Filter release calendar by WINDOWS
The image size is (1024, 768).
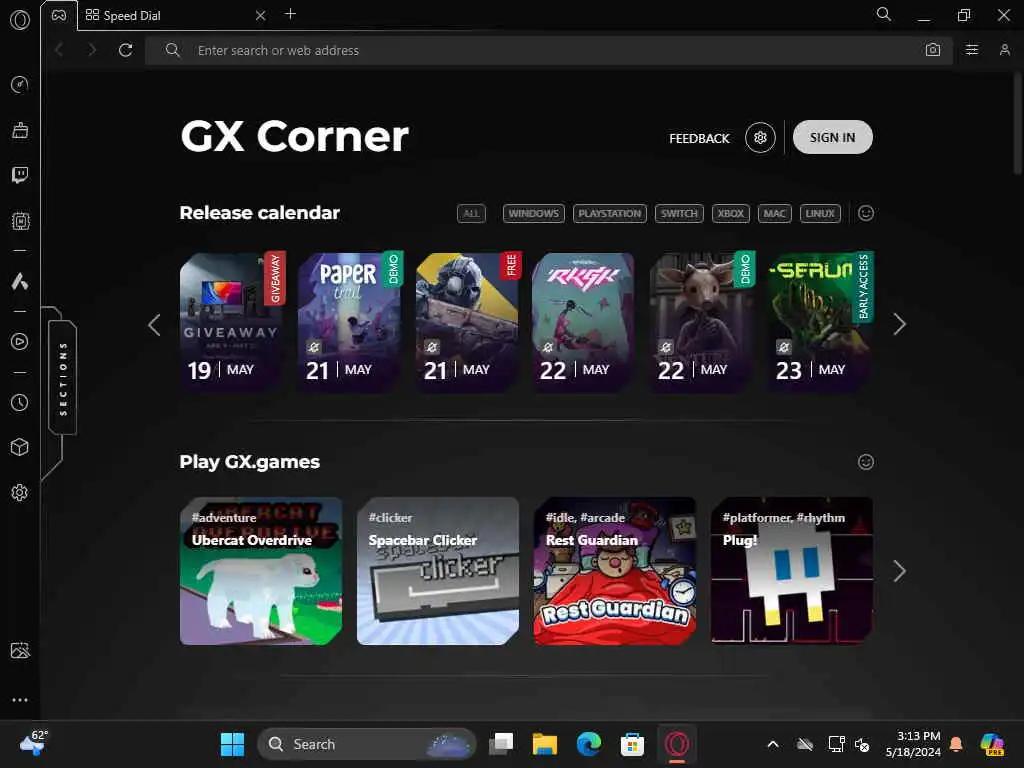534,214
